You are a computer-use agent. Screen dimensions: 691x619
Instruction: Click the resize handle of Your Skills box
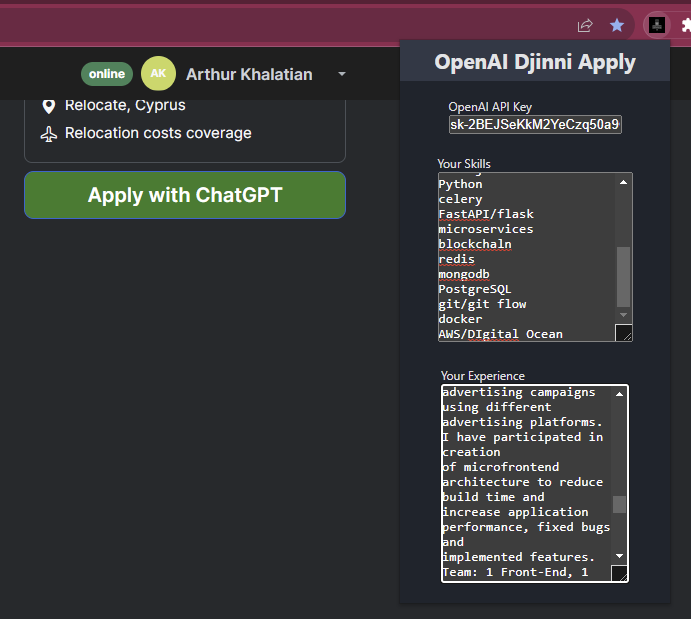coord(624,333)
